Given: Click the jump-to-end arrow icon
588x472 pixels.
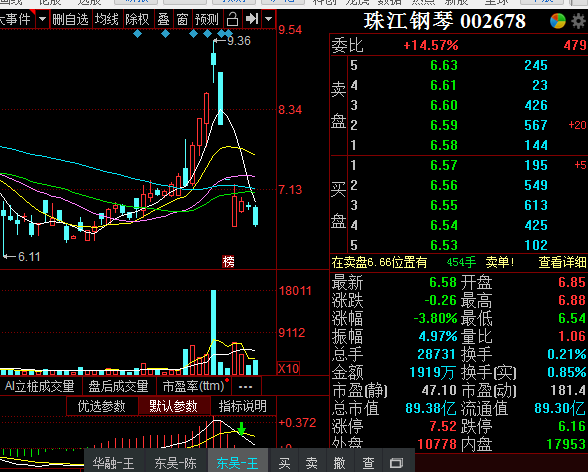Looking at the screenshot, I should (x=251, y=19).
